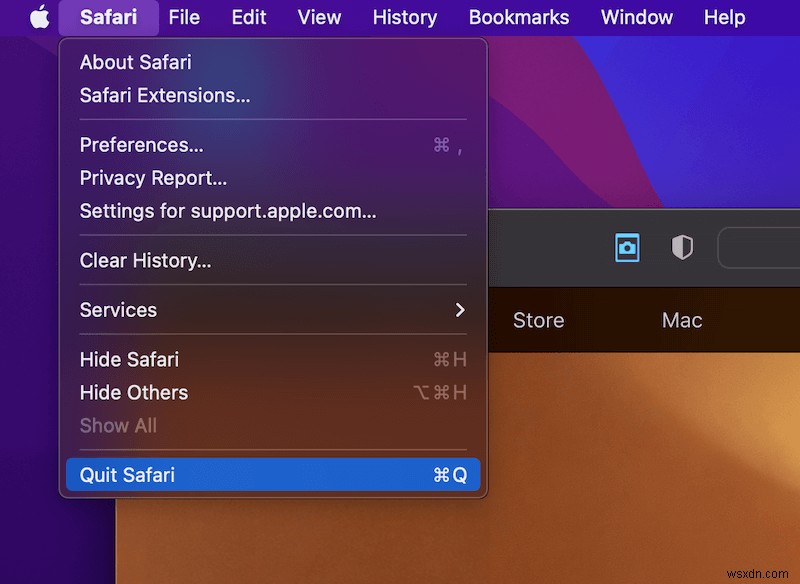Open the Bookmarks menu
Screen dimensions: 800x584
click(519, 17)
